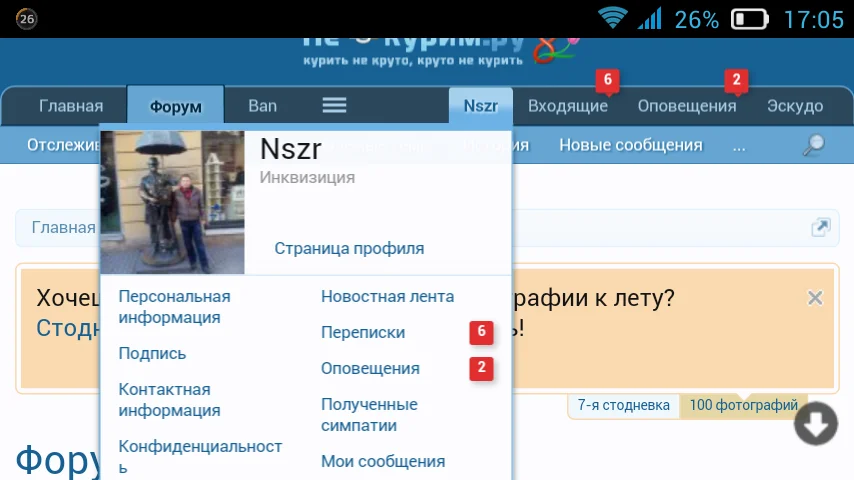Screen dimensions: 854x480
Task: Open Мои сообщения
Action: click(x=383, y=461)
